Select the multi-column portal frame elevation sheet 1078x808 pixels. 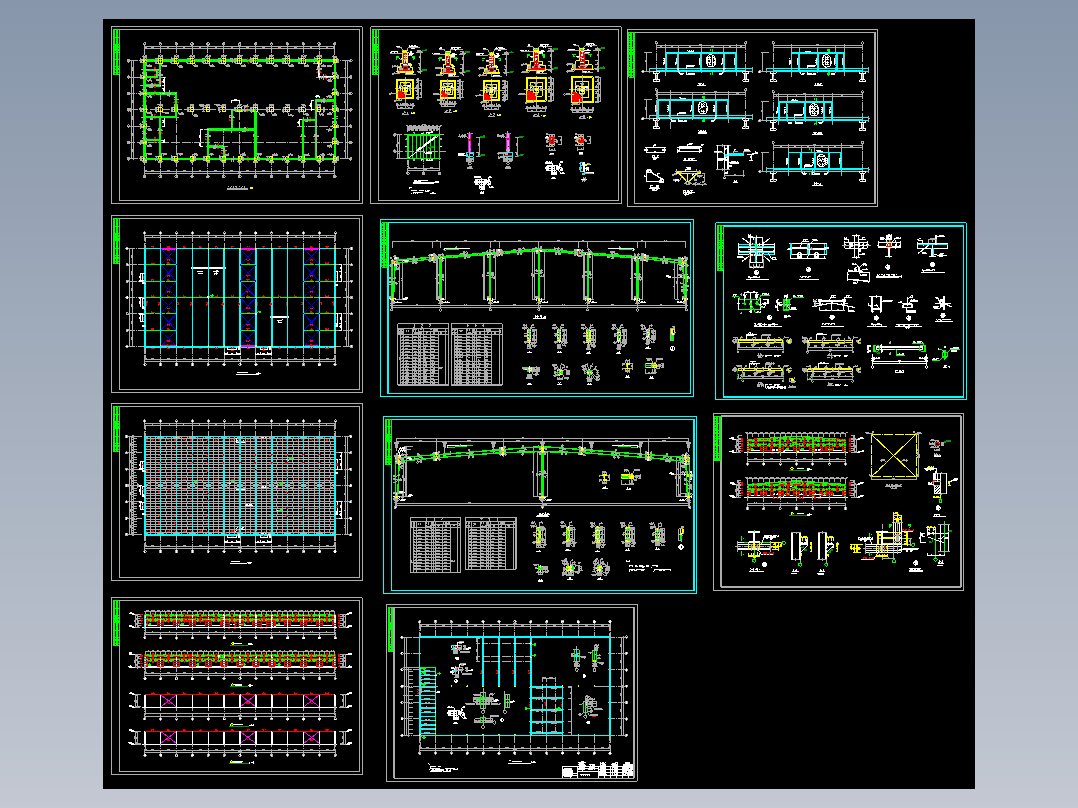pyautogui.click(x=537, y=308)
